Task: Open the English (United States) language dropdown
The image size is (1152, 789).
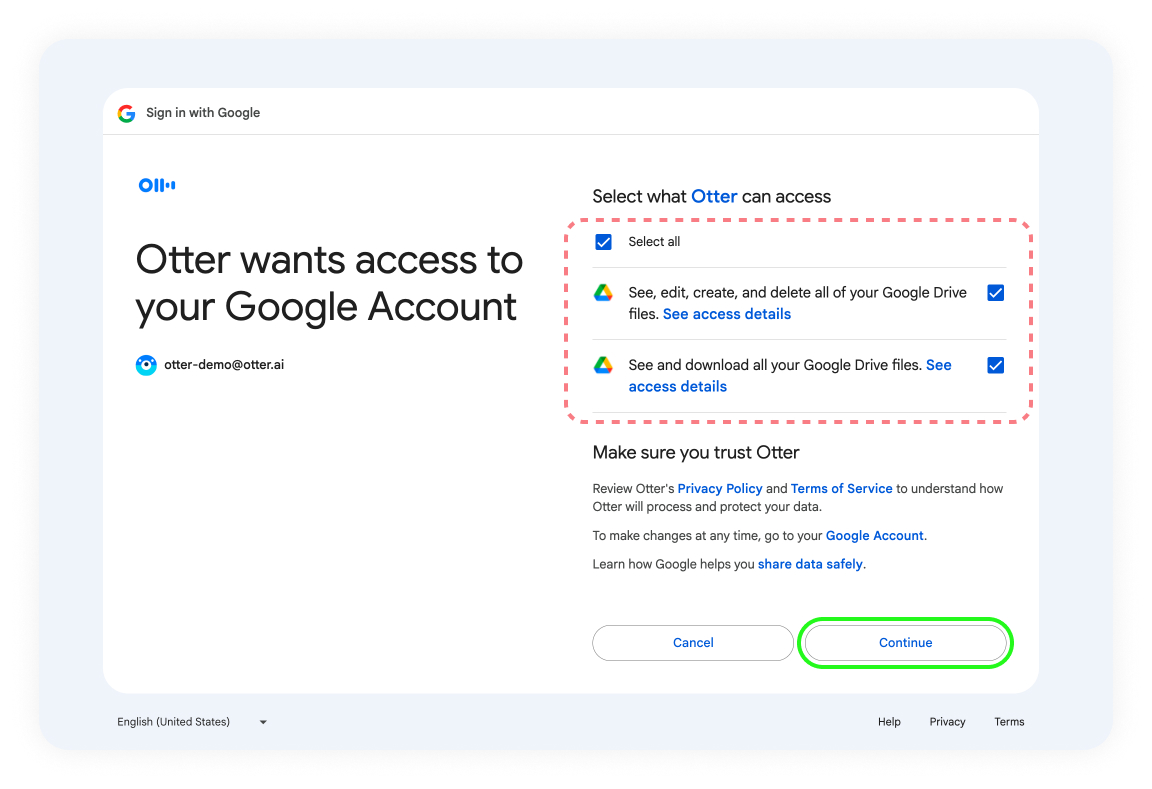Action: 191,722
